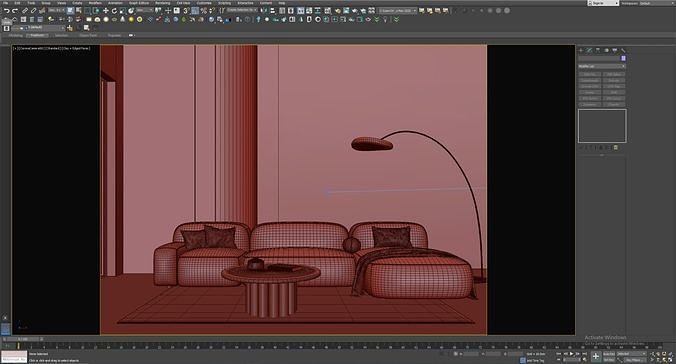676x364 pixels.
Task: Toggle the Window/Crossing selection mode
Action: pyautogui.click(x=96, y=10)
